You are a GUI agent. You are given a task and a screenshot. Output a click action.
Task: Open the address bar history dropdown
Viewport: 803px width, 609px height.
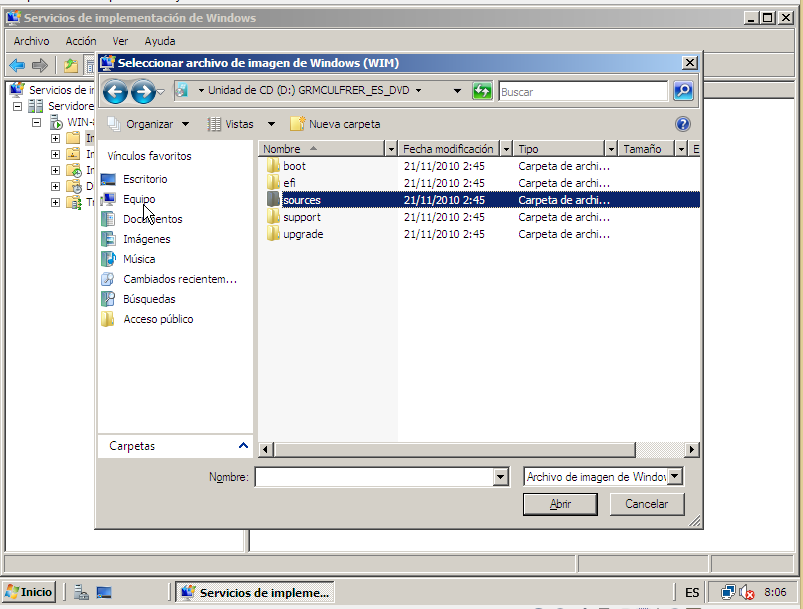tap(457, 91)
